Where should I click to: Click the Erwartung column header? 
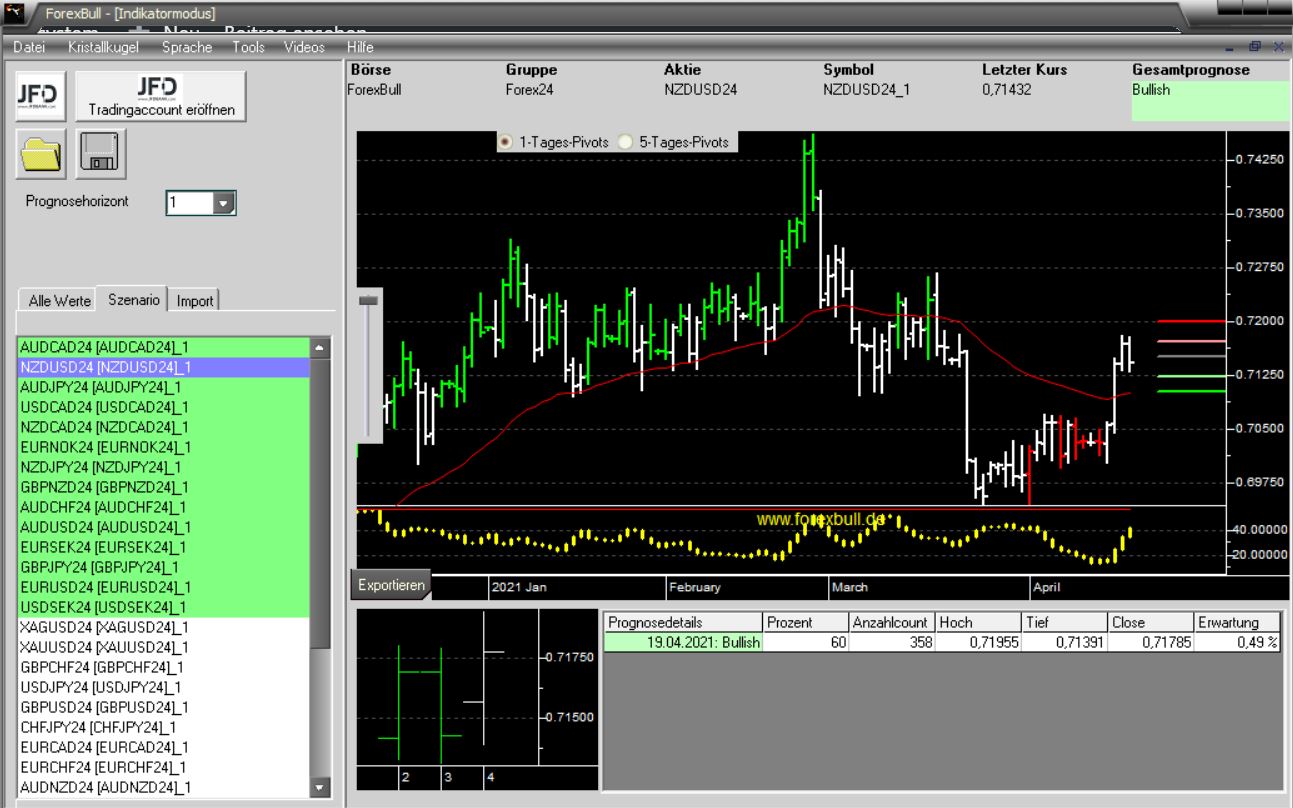[x=1238, y=622]
